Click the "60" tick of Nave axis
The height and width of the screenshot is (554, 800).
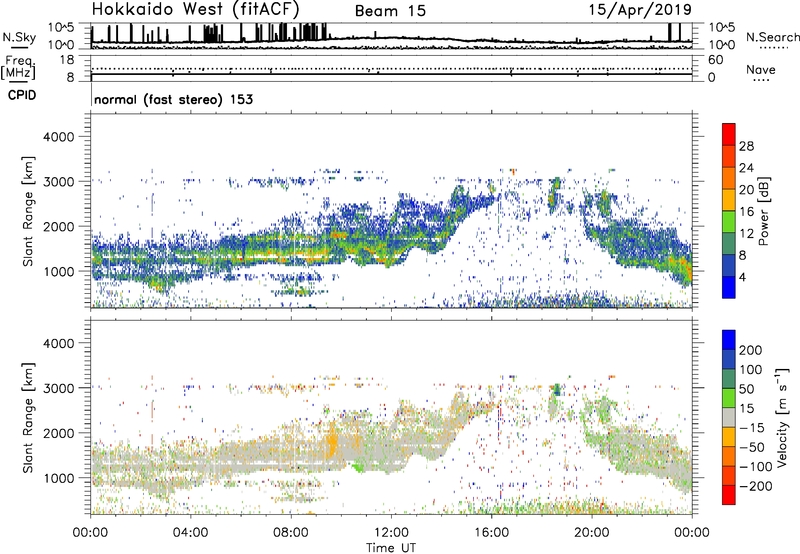[715, 60]
